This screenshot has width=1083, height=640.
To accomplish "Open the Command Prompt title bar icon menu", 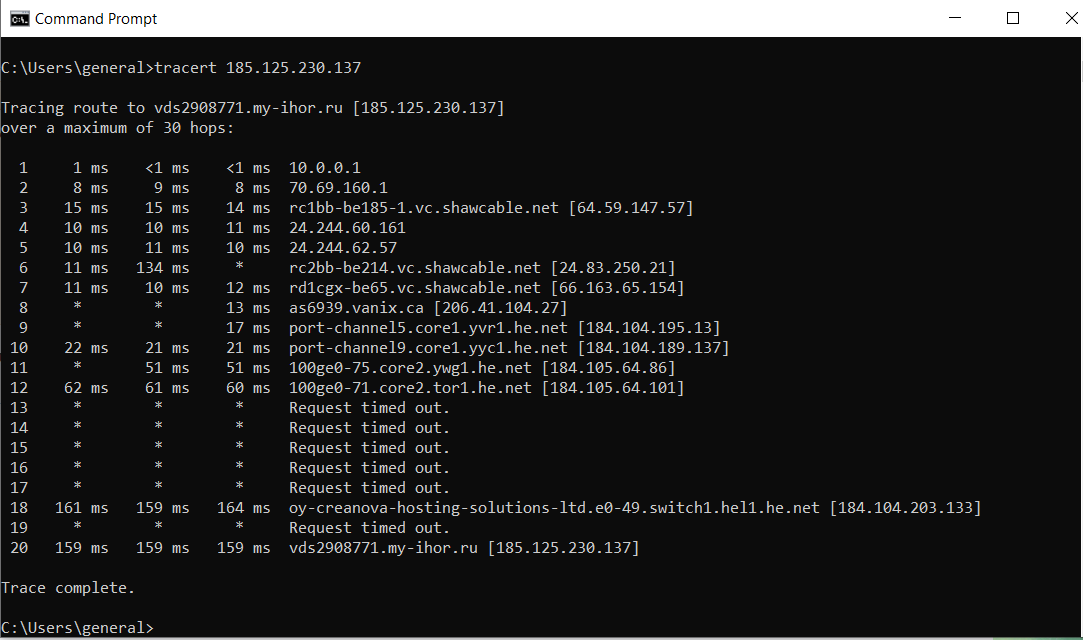I will 19,18.
